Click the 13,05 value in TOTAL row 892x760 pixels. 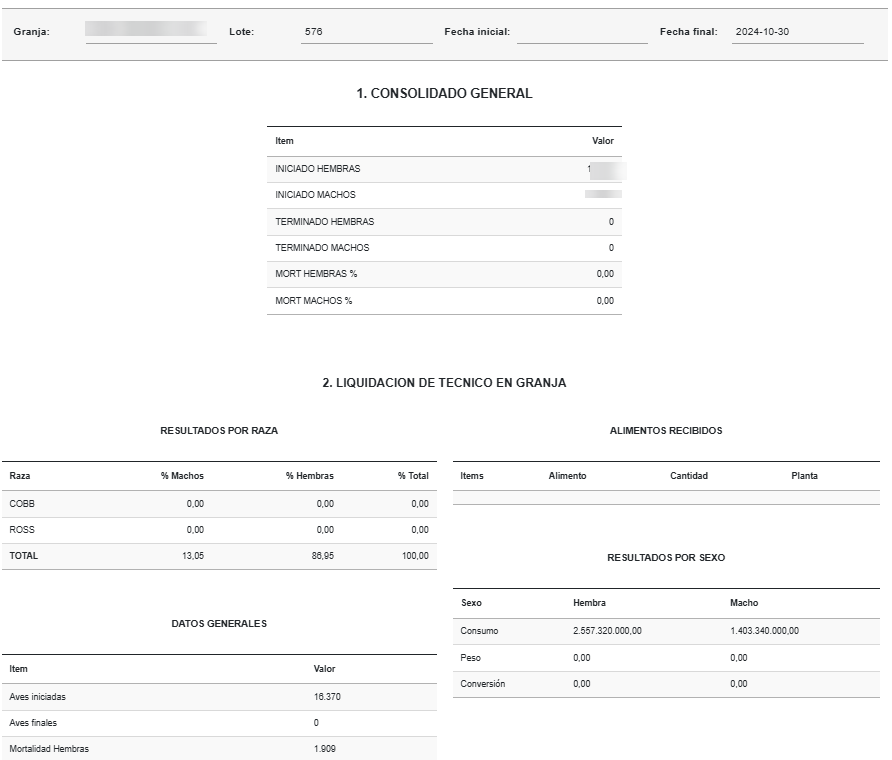[x=193, y=556]
